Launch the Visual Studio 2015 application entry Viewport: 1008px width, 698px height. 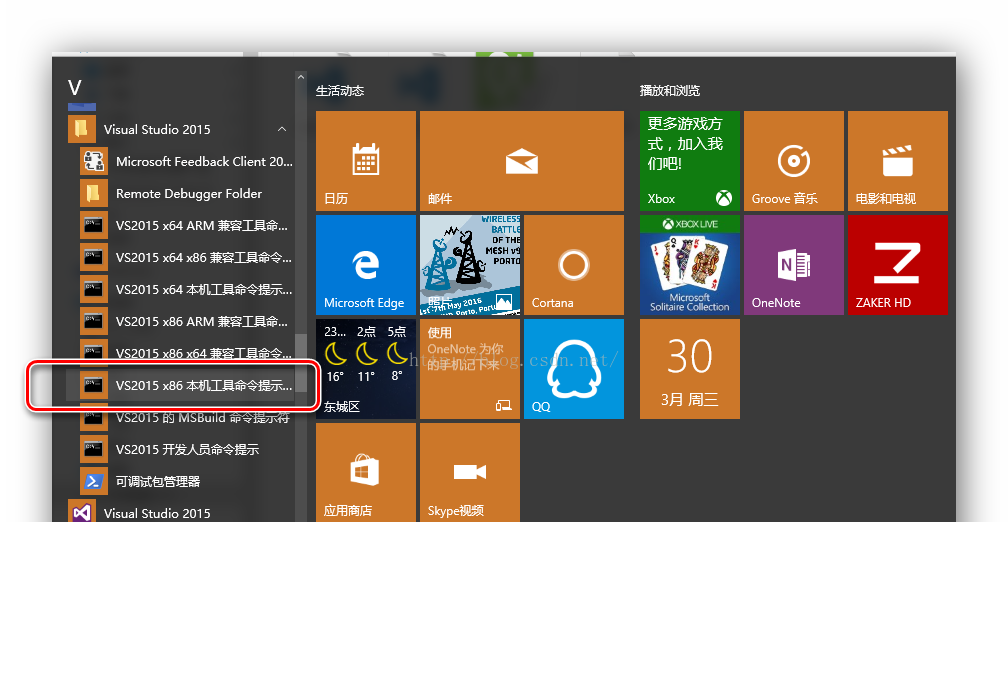coord(180,512)
